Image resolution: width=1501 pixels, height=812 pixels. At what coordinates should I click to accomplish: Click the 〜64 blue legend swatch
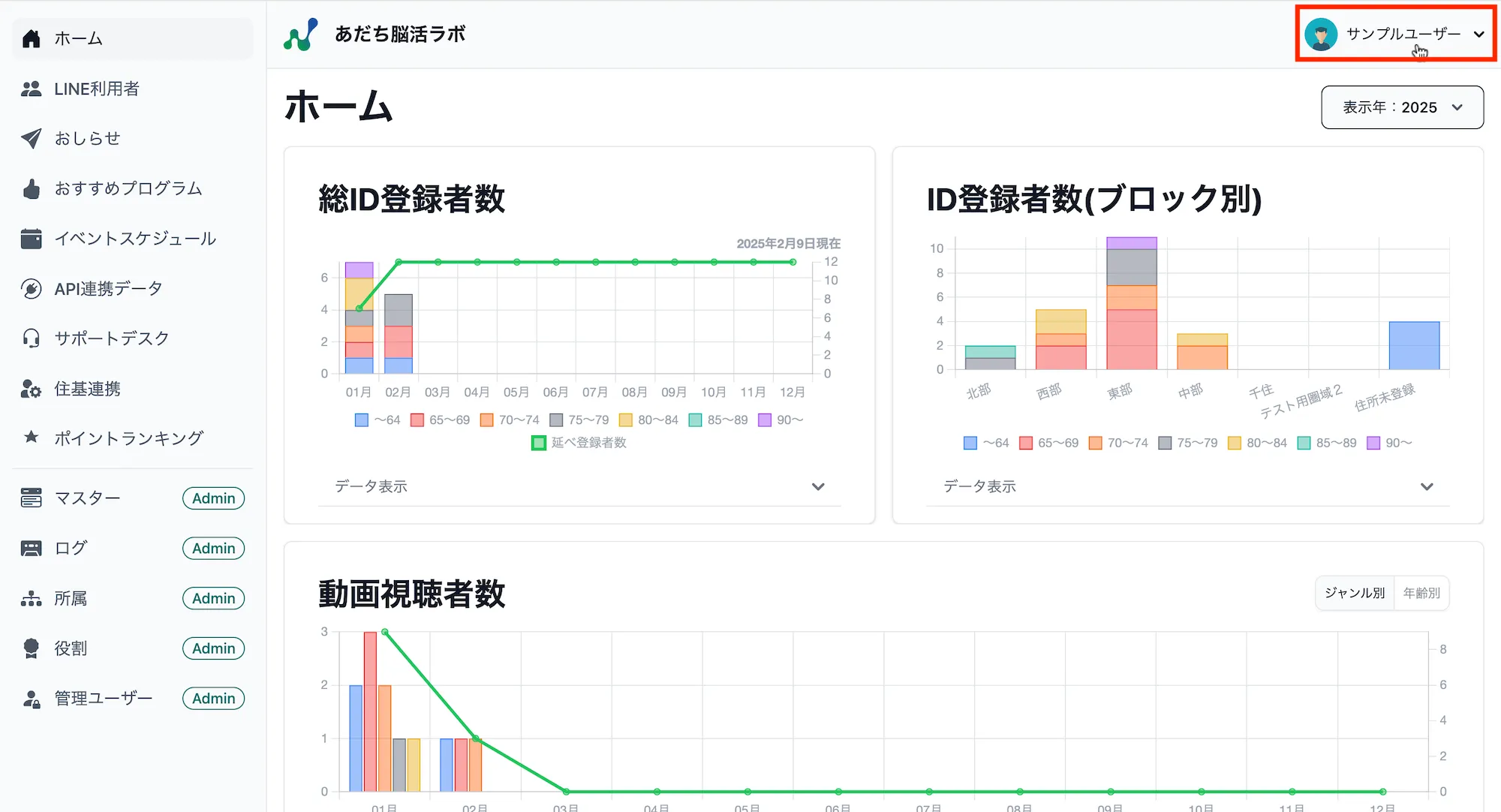click(362, 420)
